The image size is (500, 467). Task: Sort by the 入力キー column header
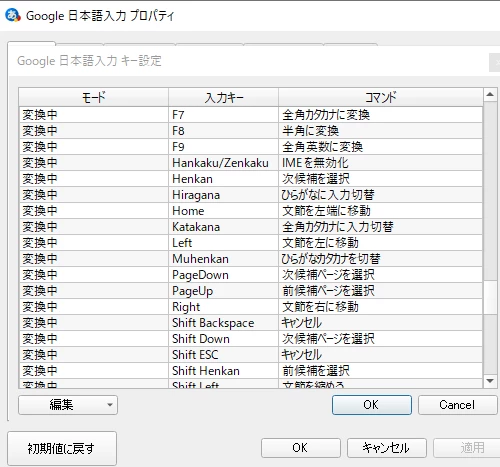point(224,97)
